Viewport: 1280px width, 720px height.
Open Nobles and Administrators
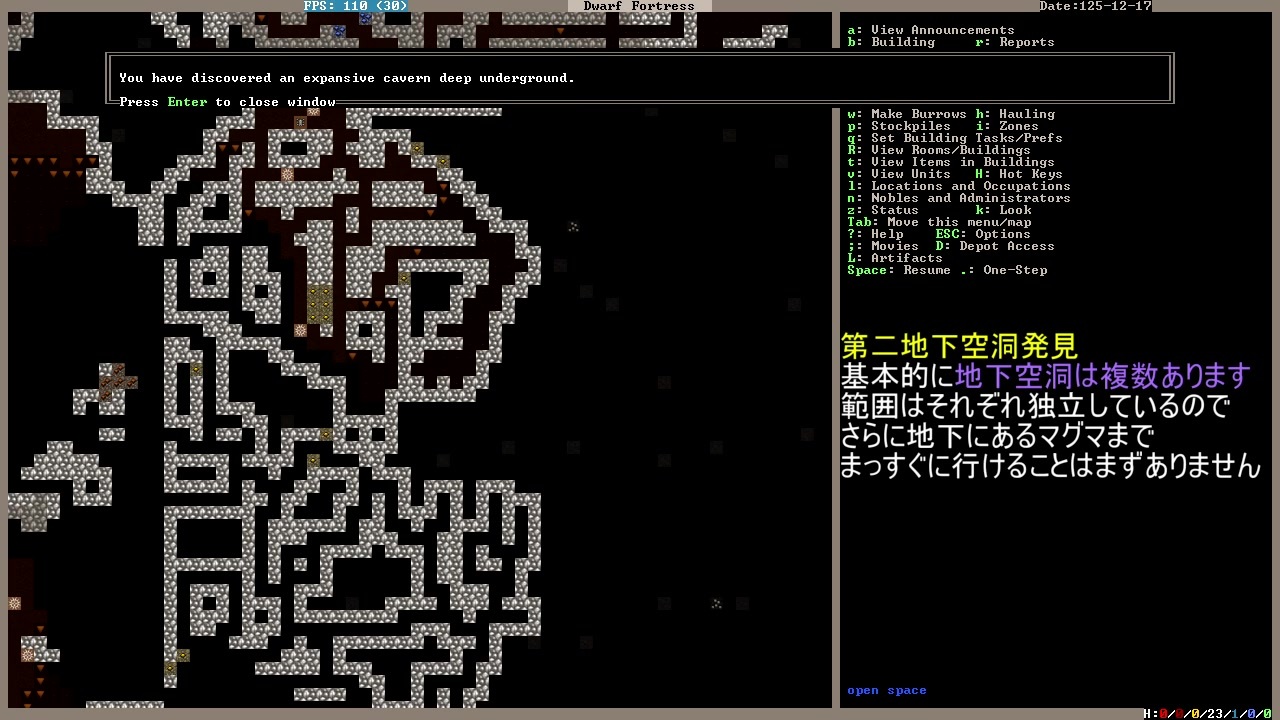point(959,198)
